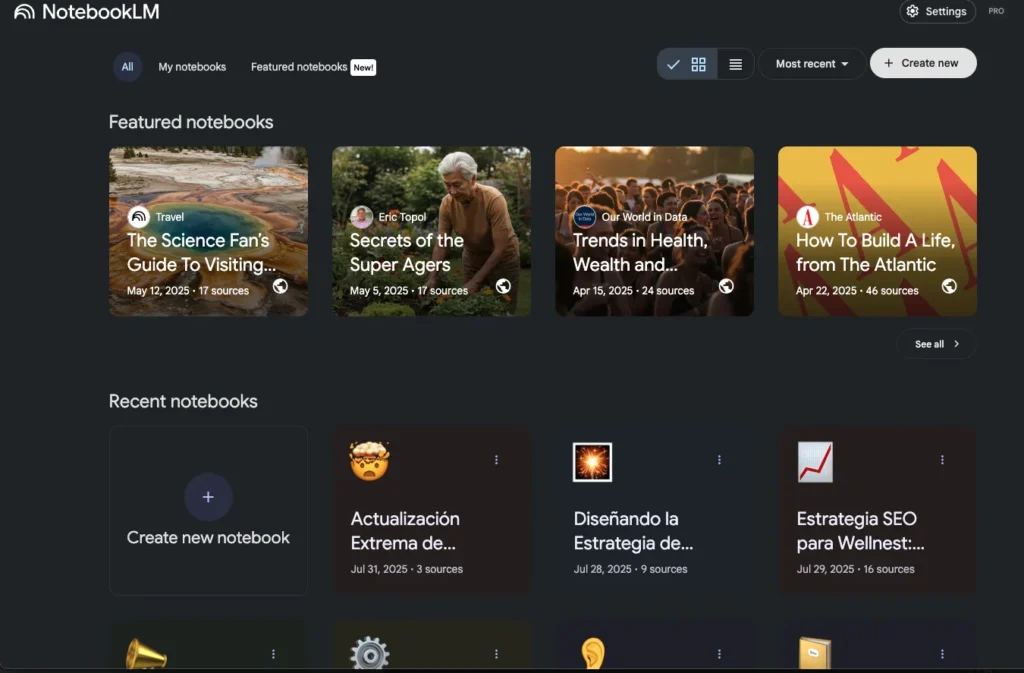Open more options for megaphone notebook

273,654
